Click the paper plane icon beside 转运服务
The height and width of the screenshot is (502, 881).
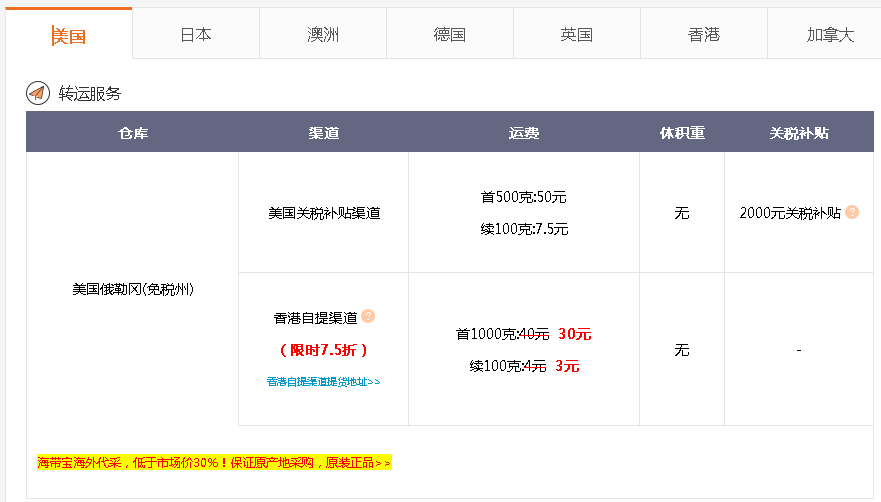37,93
